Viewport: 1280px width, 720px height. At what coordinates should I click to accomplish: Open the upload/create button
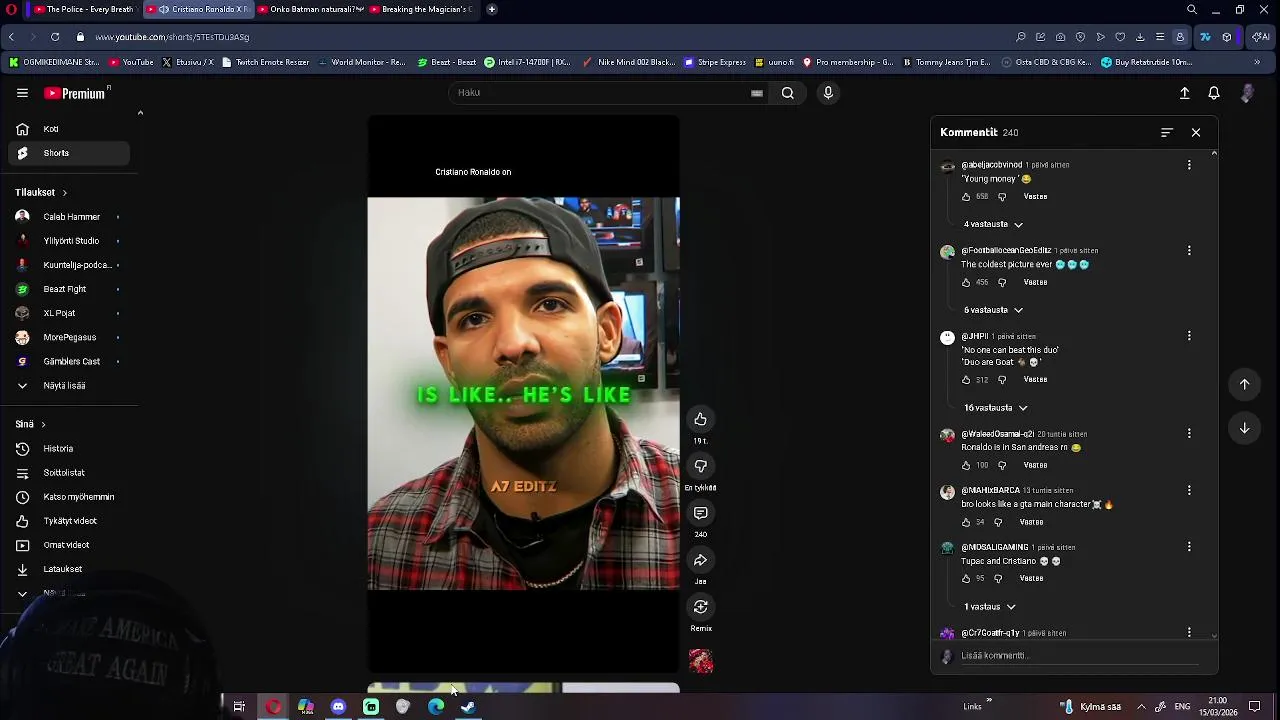(1184, 93)
